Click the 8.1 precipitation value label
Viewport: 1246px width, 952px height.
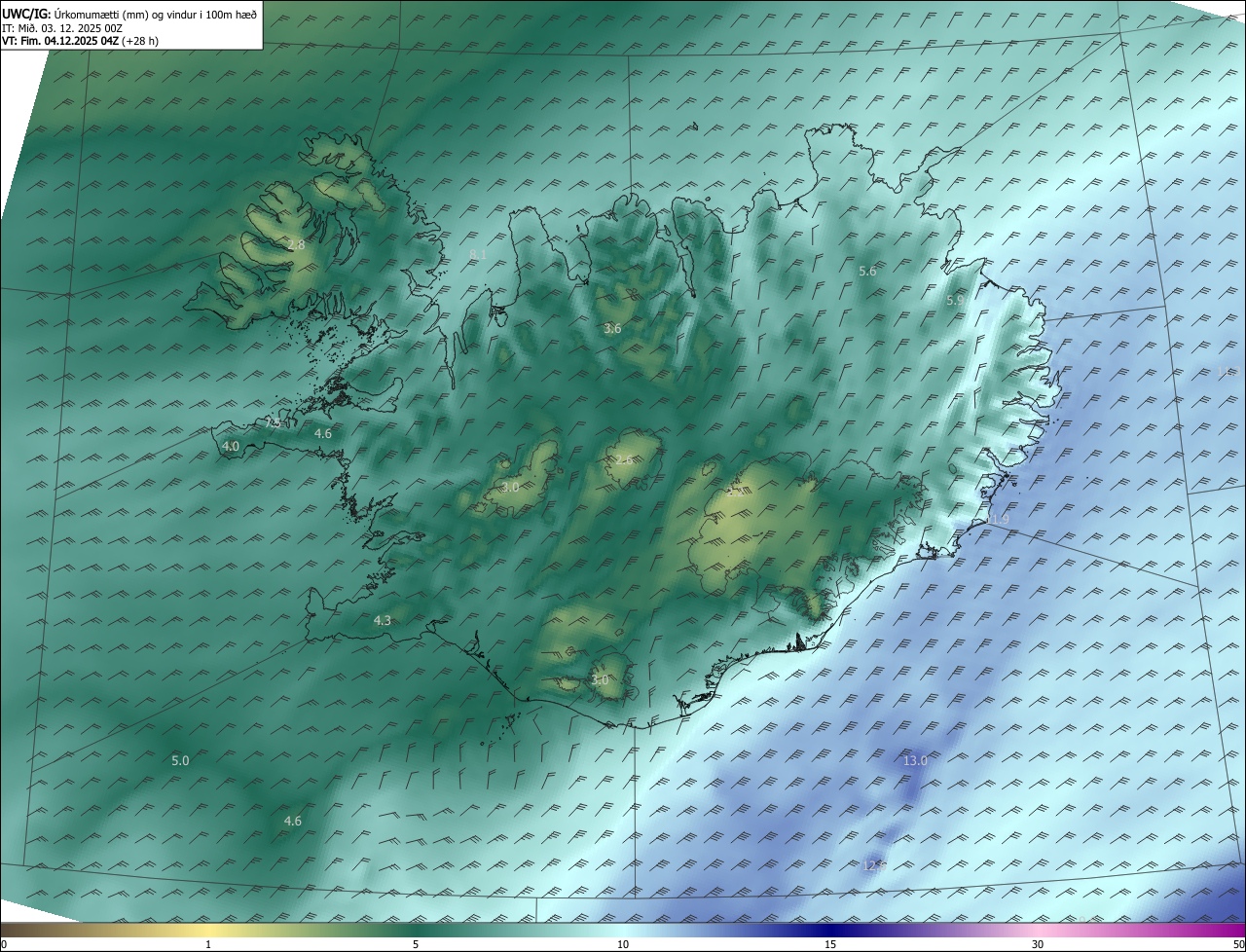[x=478, y=254]
